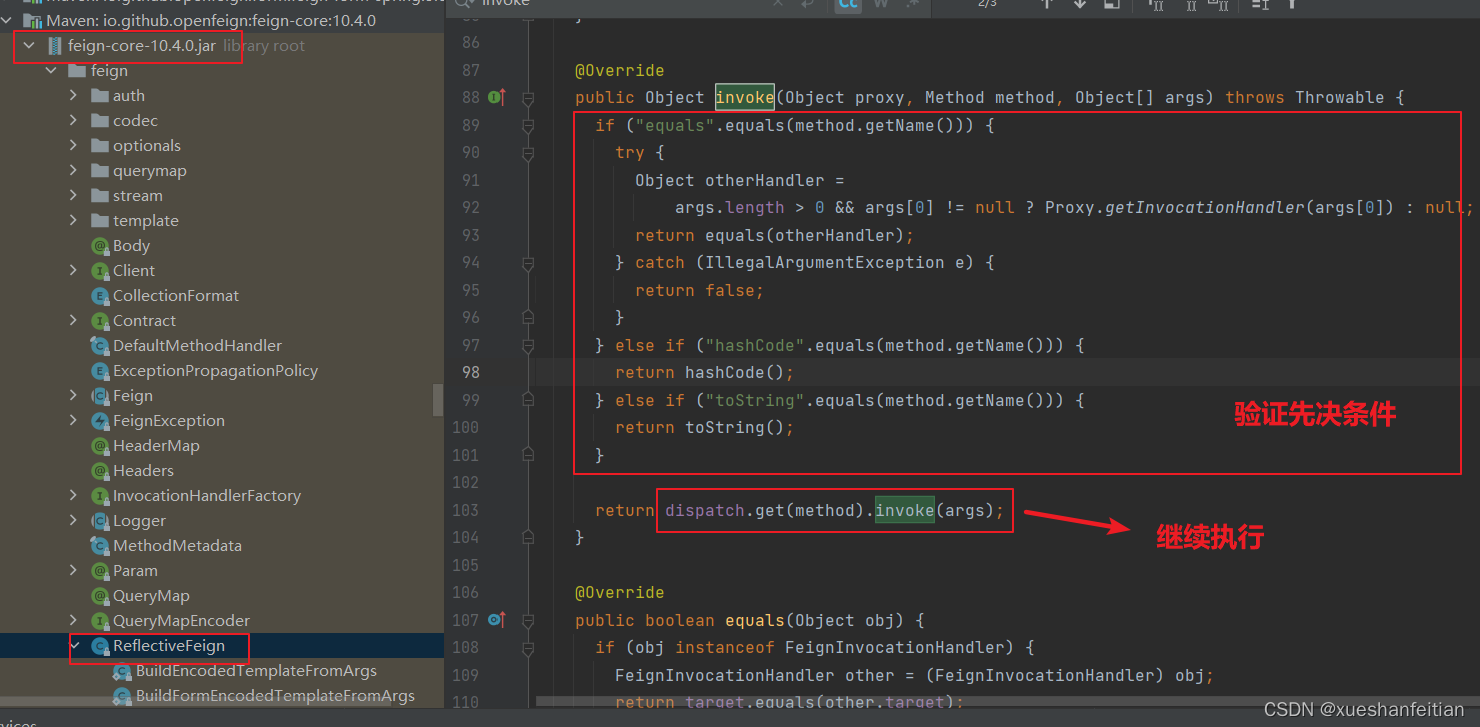1480x727 pixels.
Task: Toggle the Cc match case search option
Action: [x=848, y=4]
